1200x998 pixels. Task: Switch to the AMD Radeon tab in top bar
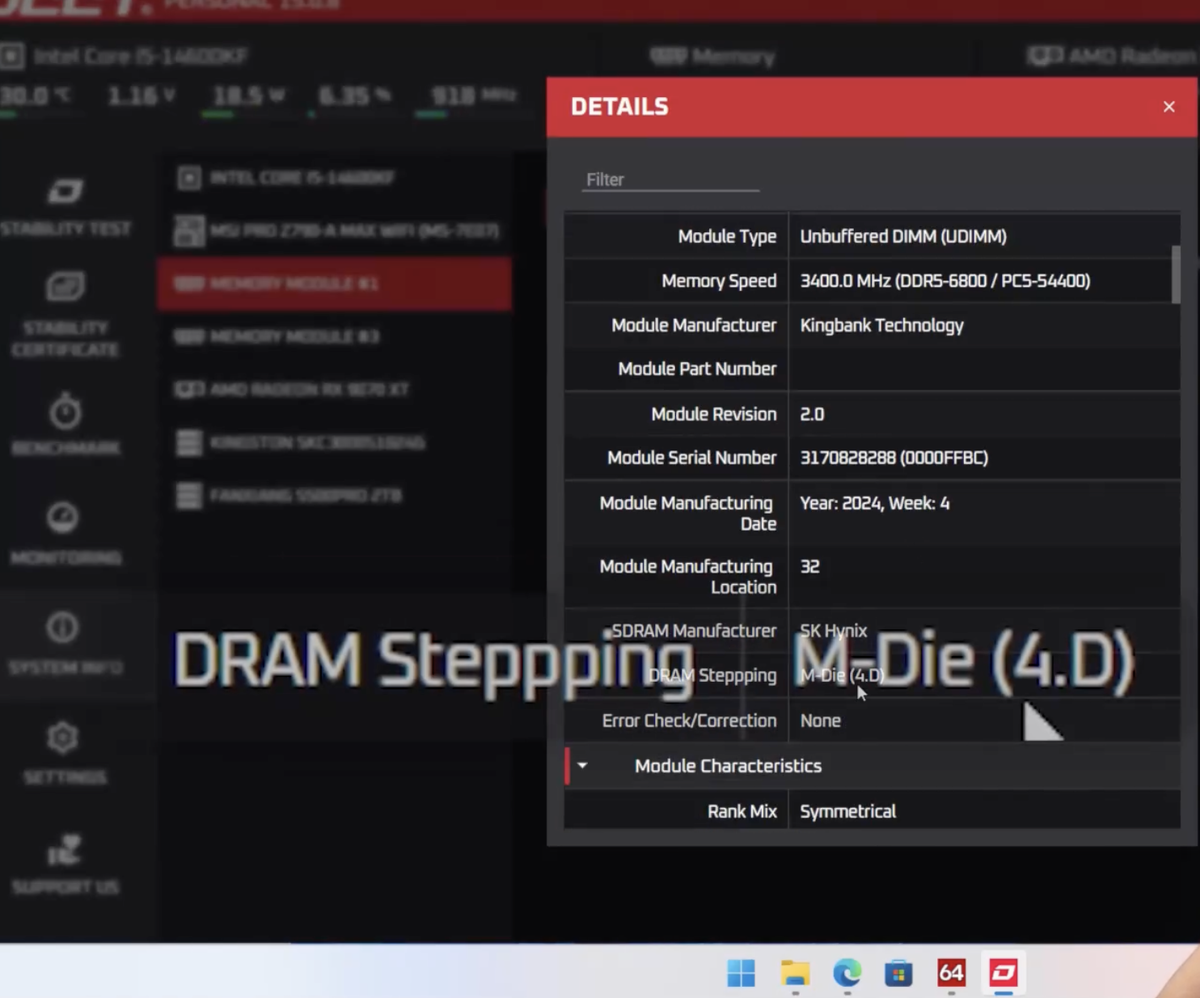1112,56
